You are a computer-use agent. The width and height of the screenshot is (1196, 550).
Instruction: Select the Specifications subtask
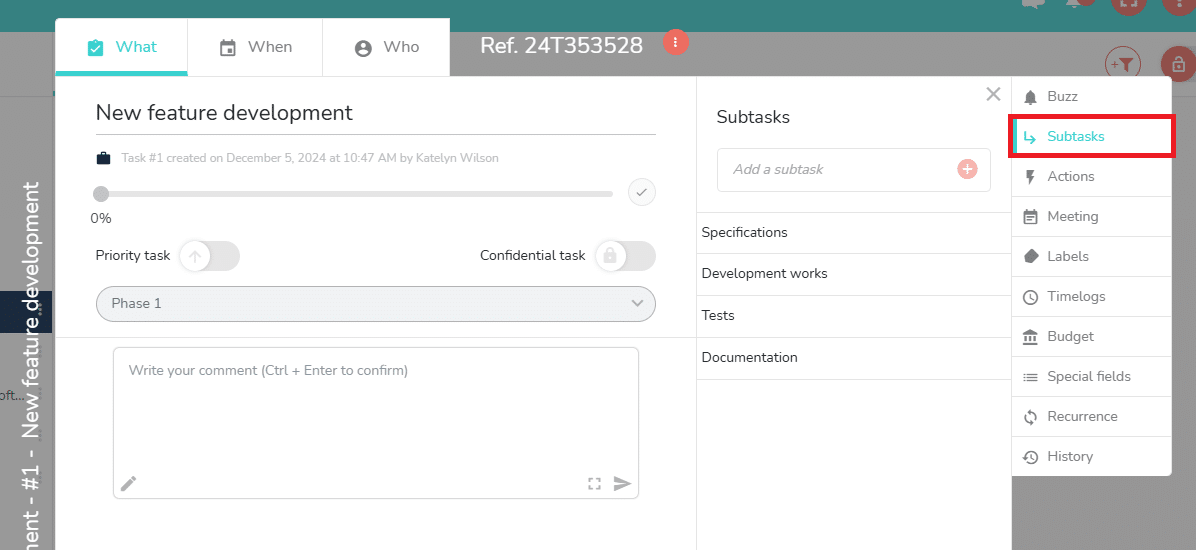(854, 233)
